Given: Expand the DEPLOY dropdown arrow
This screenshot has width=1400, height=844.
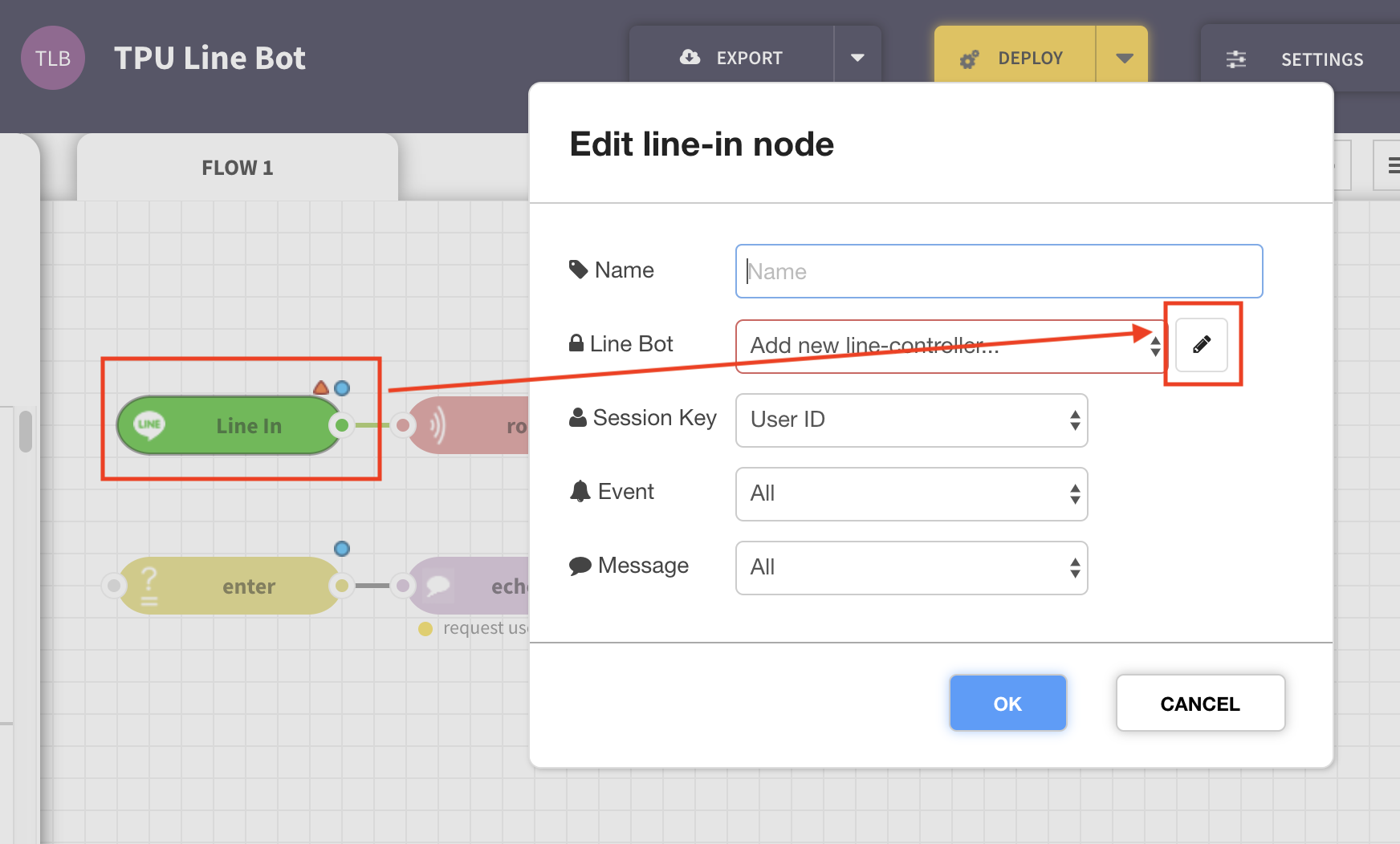Looking at the screenshot, I should tap(1124, 58).
